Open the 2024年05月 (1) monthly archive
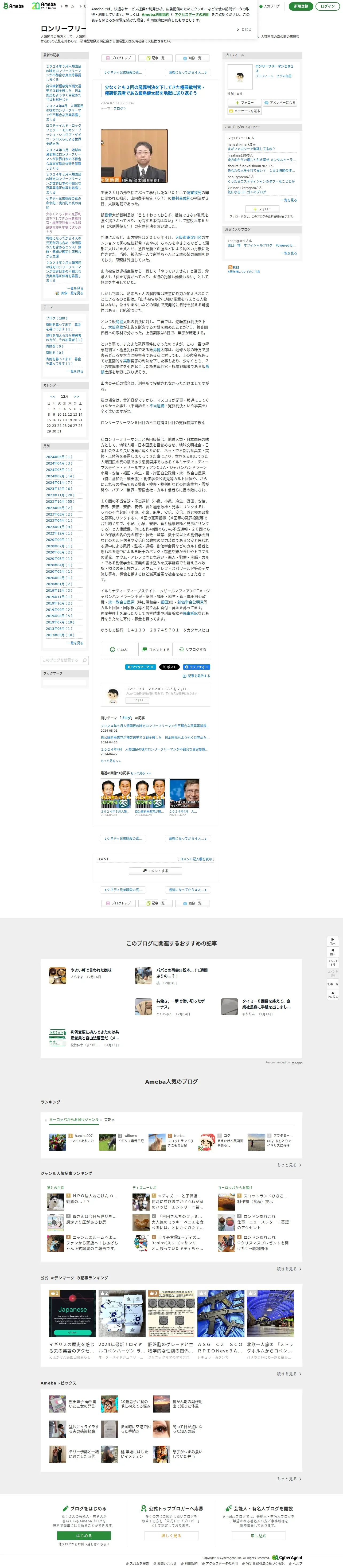The height and width of the screenshot is (1568, 343). 59,457
